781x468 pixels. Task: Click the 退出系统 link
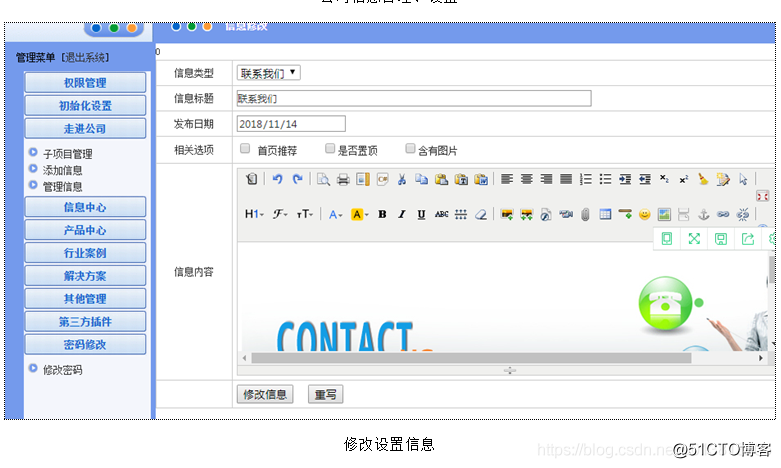pos(85,58)
